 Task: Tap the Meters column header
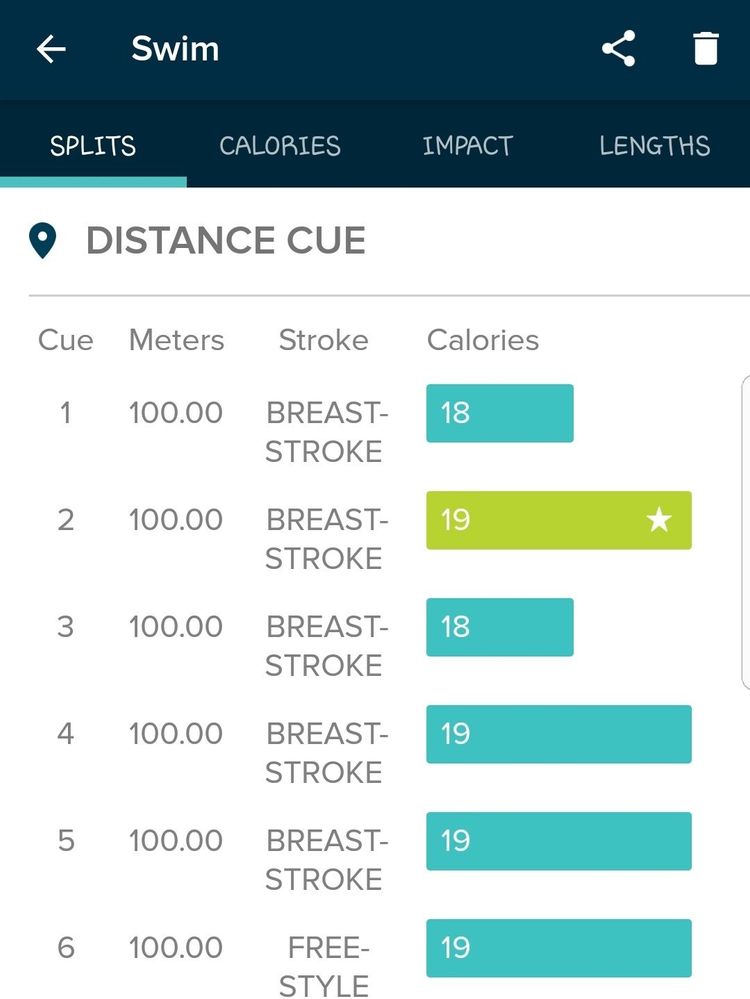(176, 340)
